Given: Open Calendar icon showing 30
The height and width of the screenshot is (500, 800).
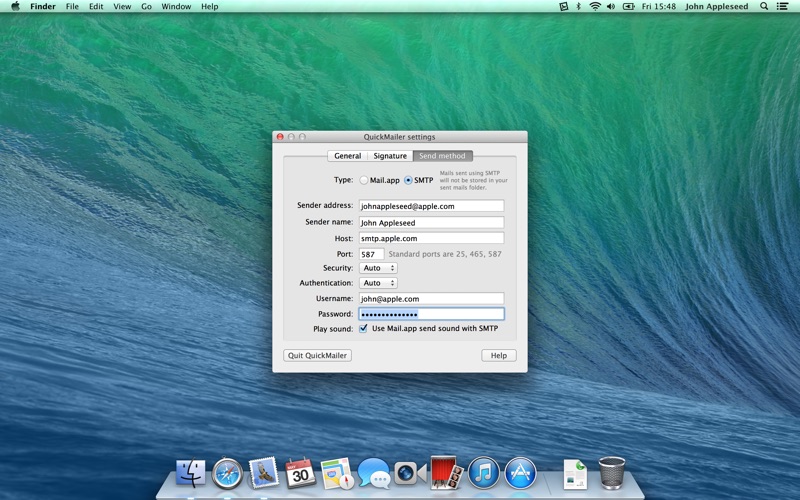Looking at the screenshot, I should [x=300, y=472].
